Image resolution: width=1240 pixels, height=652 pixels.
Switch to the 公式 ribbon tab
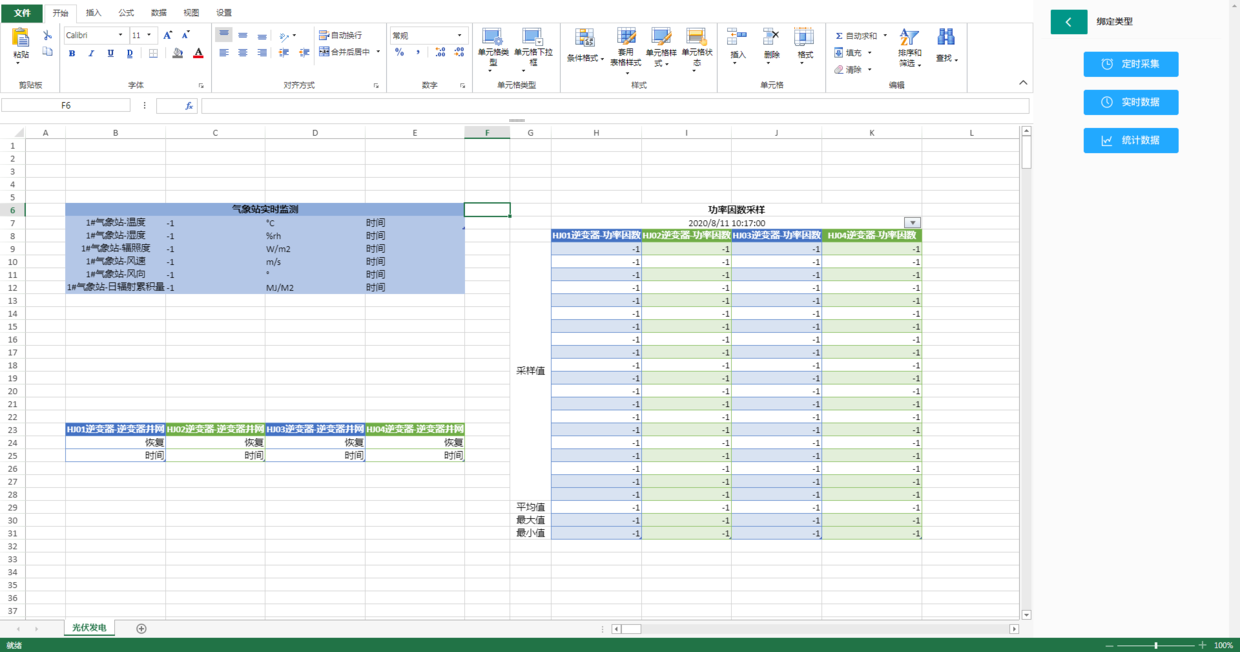click(126, 13)
